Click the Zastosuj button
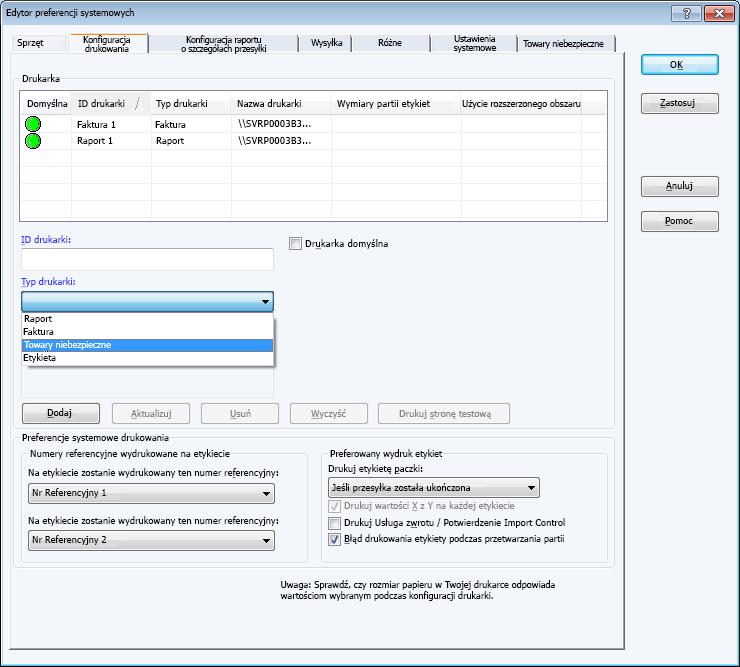 pos(680,103)
